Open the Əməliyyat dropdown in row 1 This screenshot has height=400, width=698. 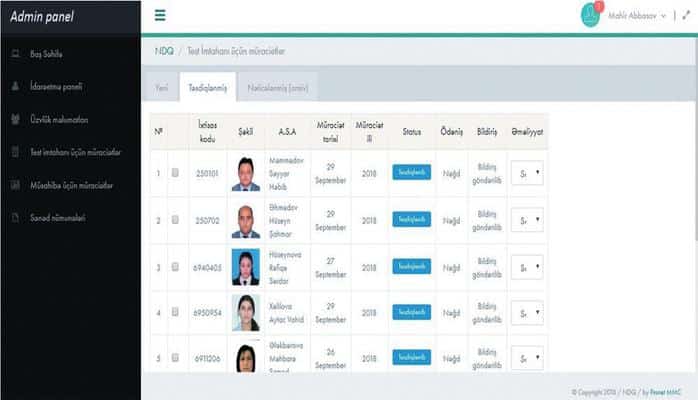[526, 174]
